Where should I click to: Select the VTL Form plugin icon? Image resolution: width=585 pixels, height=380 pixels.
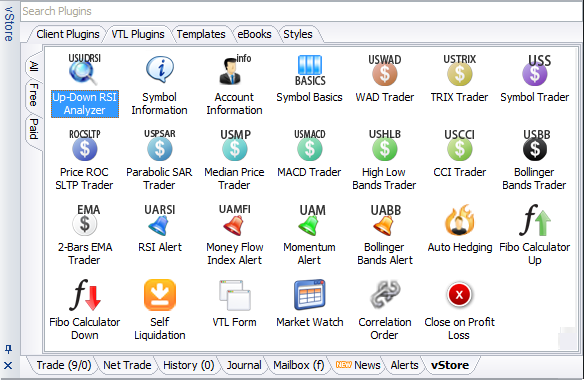pyautogui.click(x=235, y=295)
